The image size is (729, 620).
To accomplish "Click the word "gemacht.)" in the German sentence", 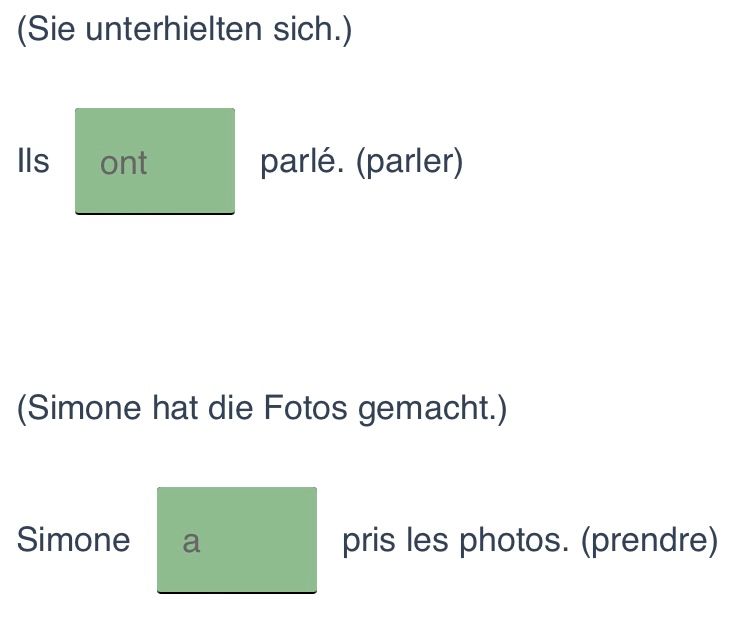I will click(x=432, y=408).
